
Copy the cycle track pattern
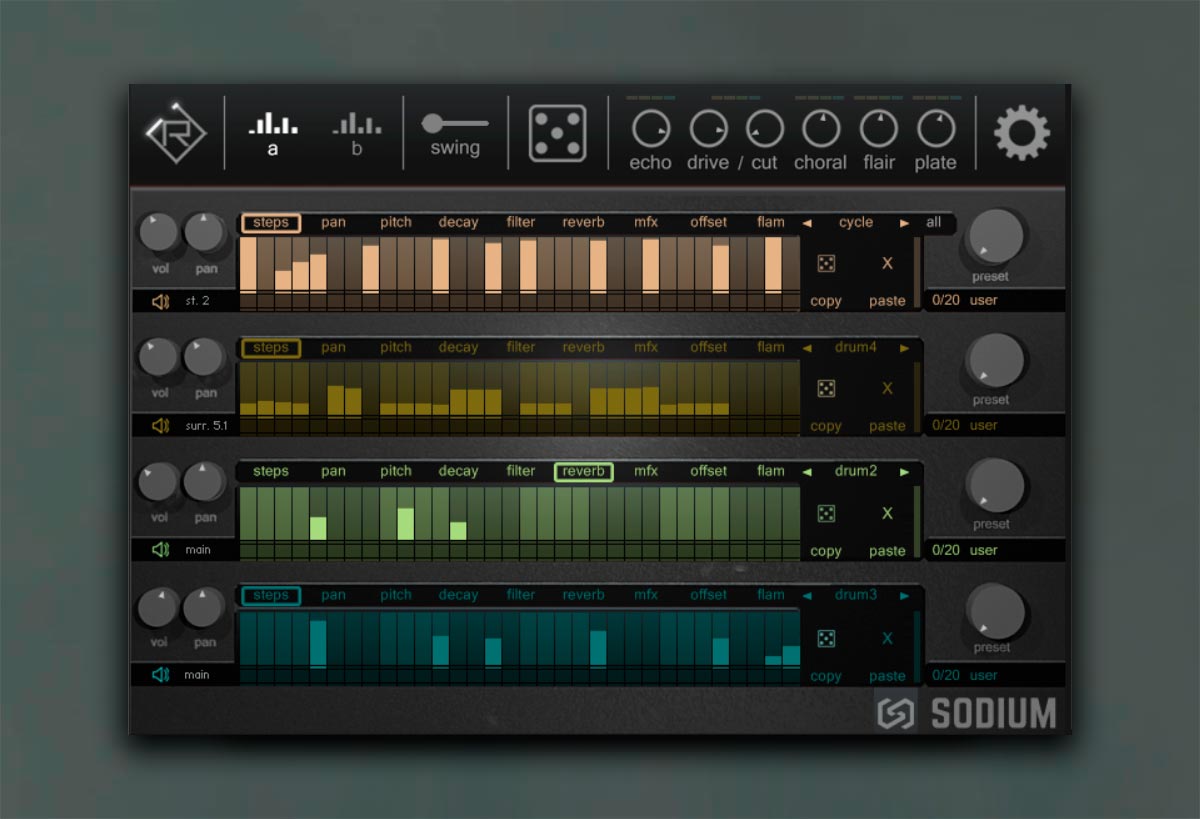click(x=826, y=301)
